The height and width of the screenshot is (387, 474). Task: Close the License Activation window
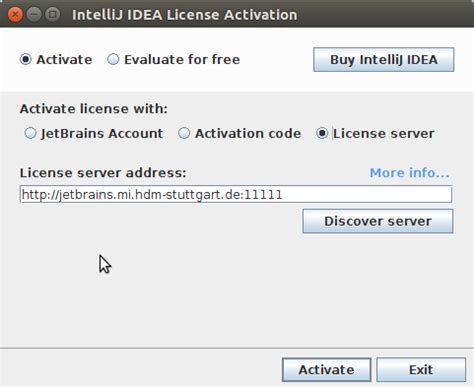pyautogui.click(x=15, y=15)
